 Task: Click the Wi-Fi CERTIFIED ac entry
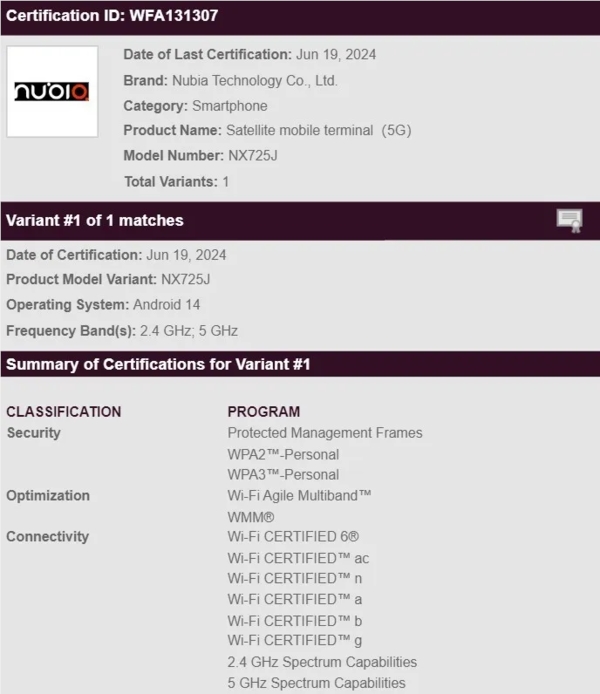(298, 558)
